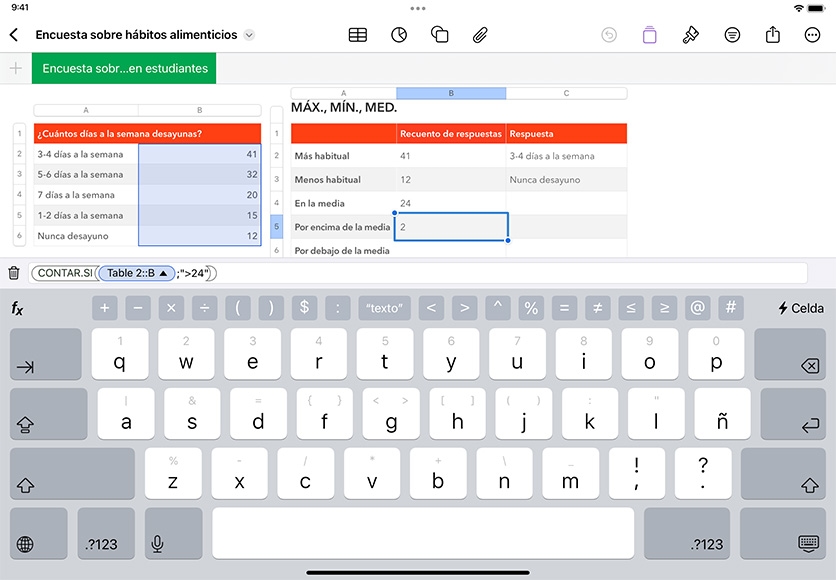Screen dimensions: 836x580
Task: Open the More options ellipsis menu
Action: click(x=812, y=35)
